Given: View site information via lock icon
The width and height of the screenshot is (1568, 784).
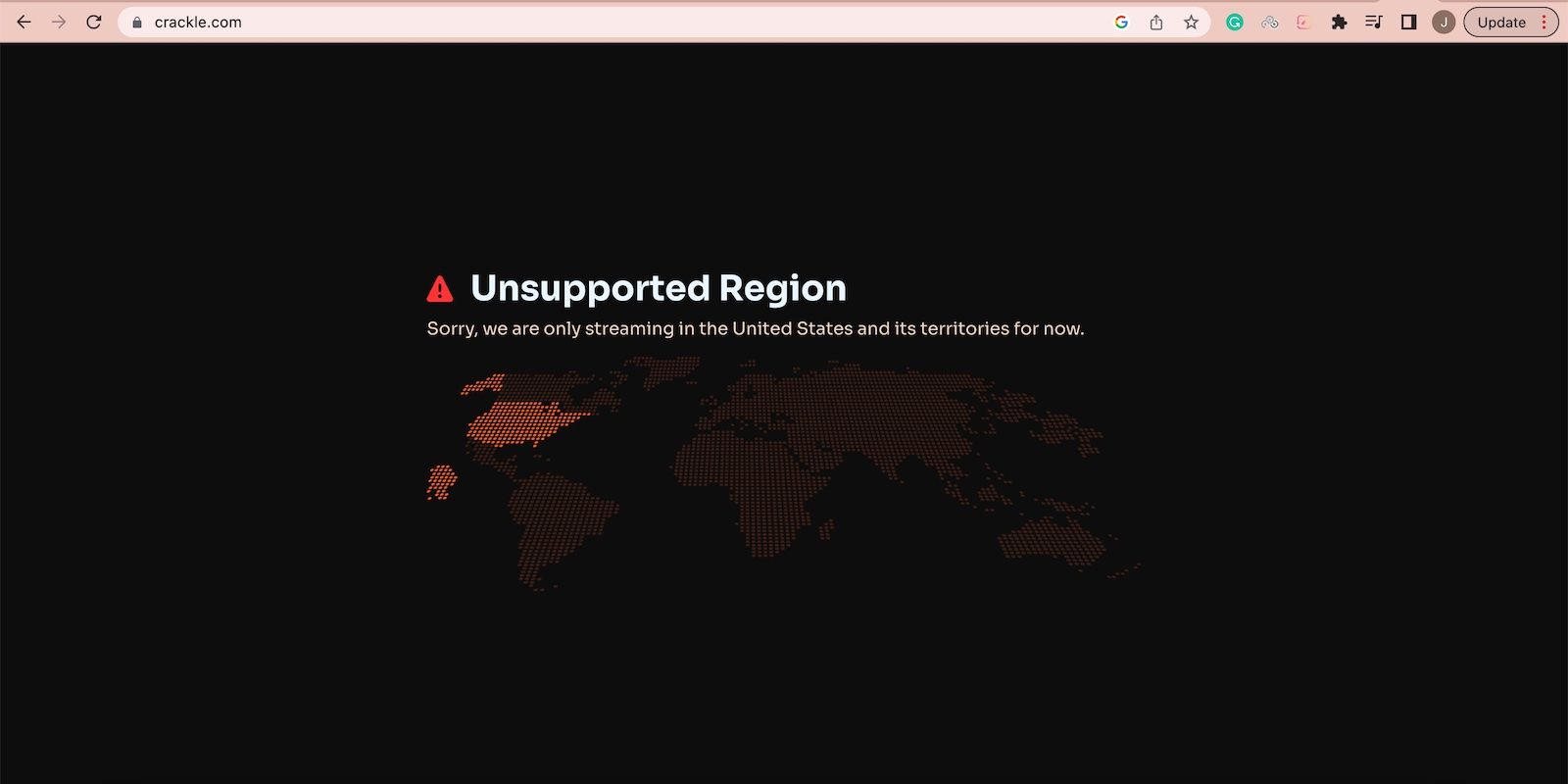Looking at the screenshot, I should point(137,23).
